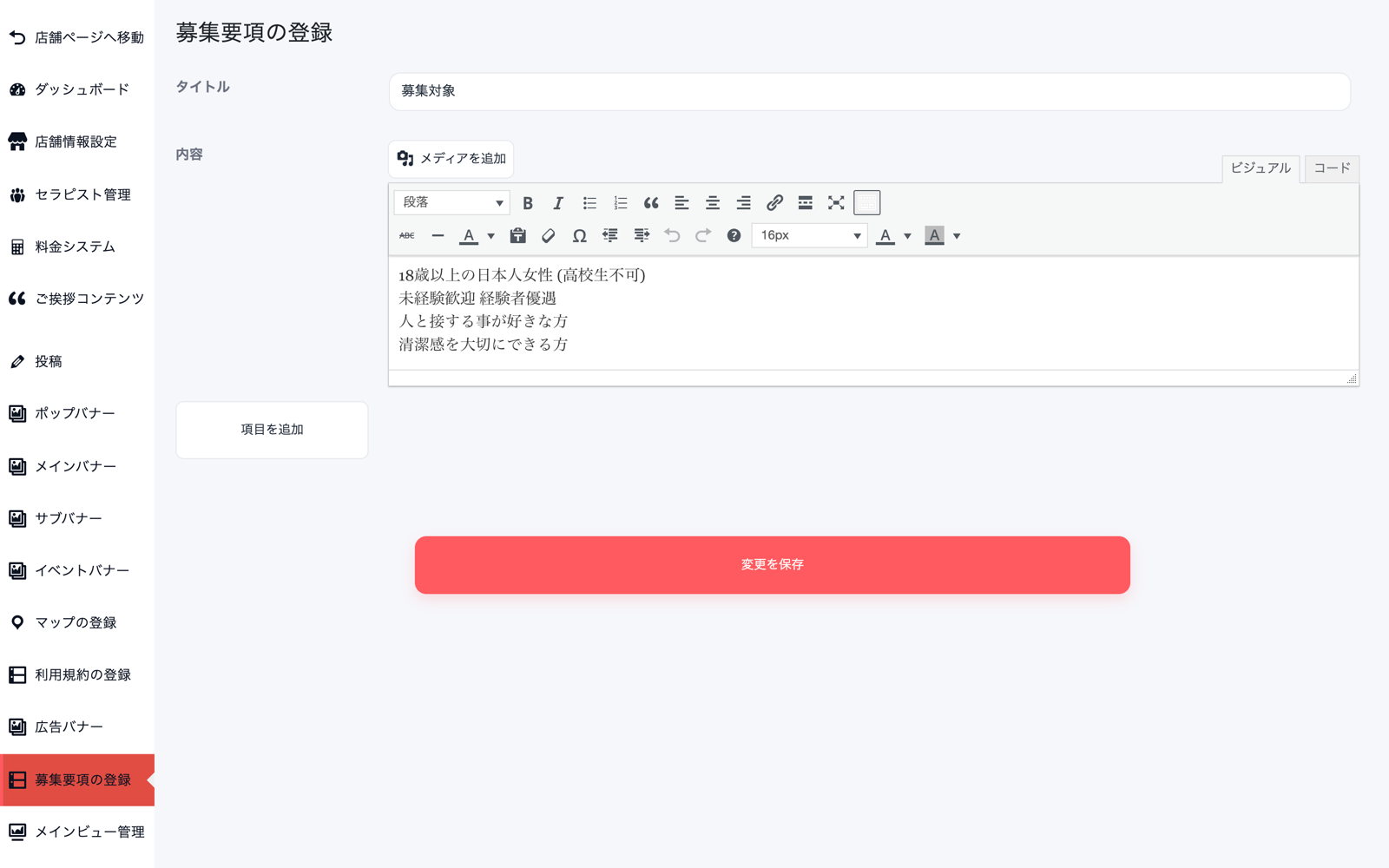This screenshot has height=868, width=1389.
Task: Clear formatting with eraser icon
Action: coord(549,235)
